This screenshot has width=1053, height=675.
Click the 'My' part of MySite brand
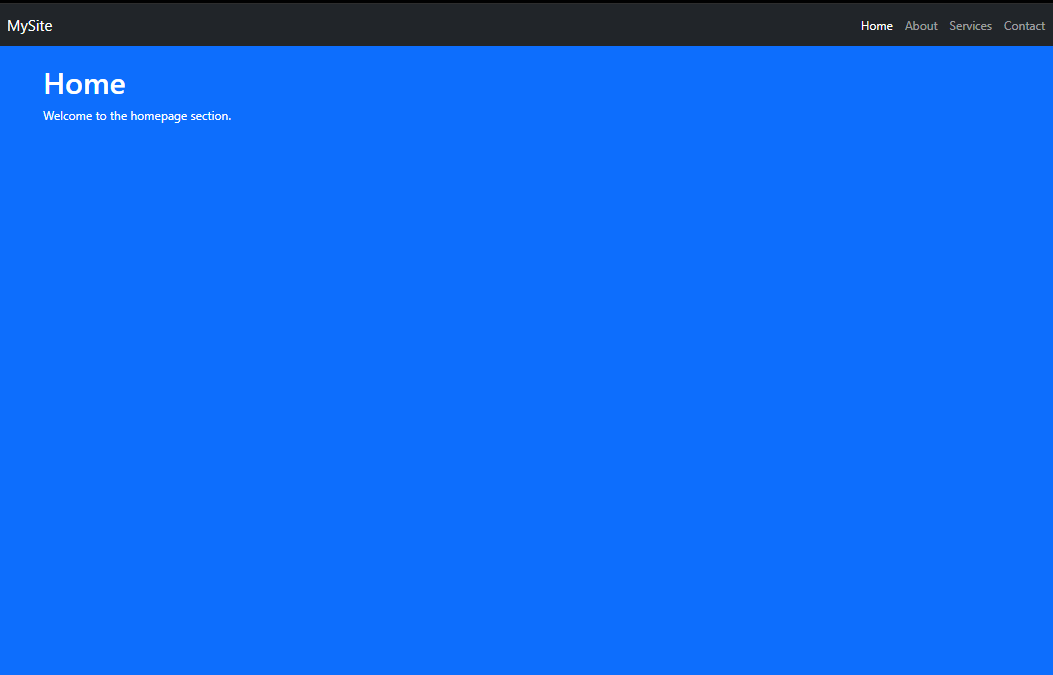tap(17, 26)
